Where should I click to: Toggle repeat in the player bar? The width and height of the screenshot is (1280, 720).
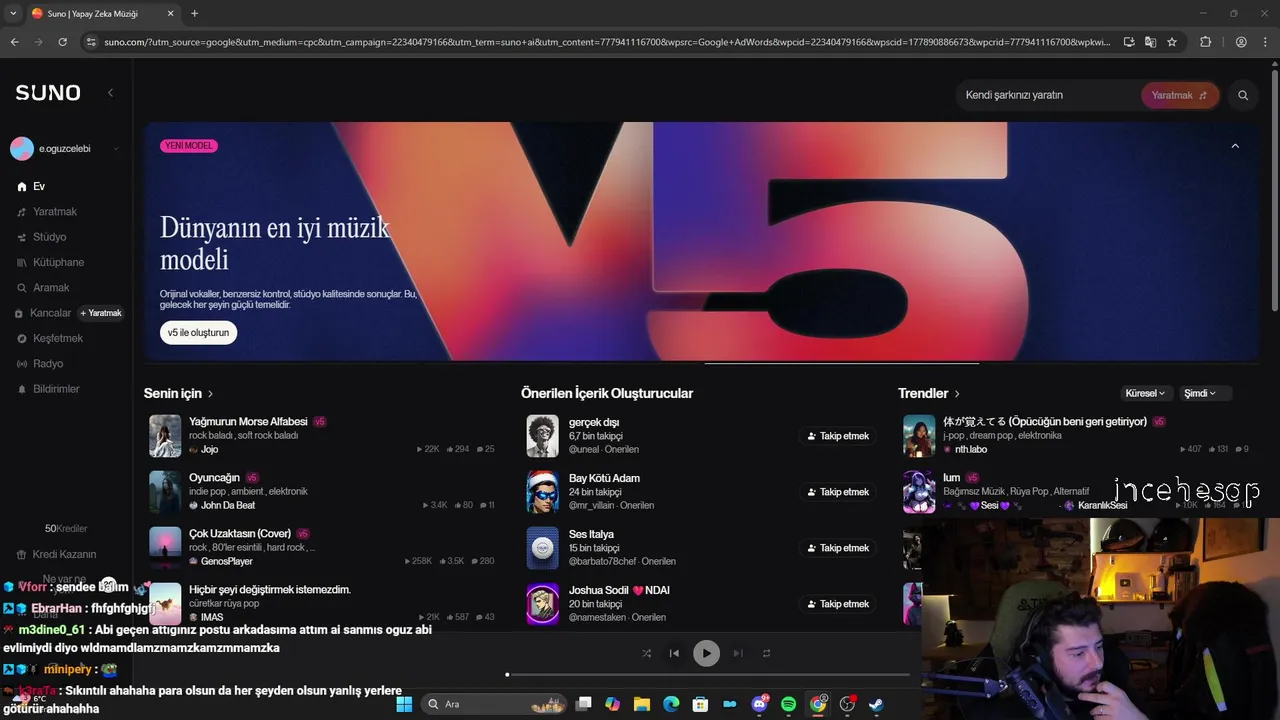point(767,653)
